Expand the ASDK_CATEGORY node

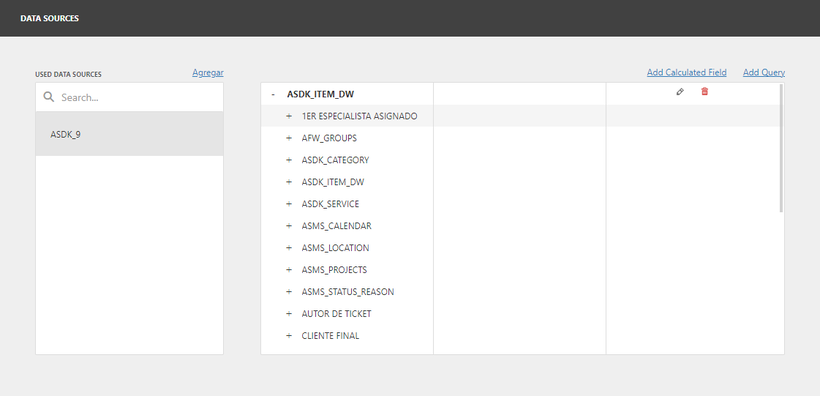289,160
